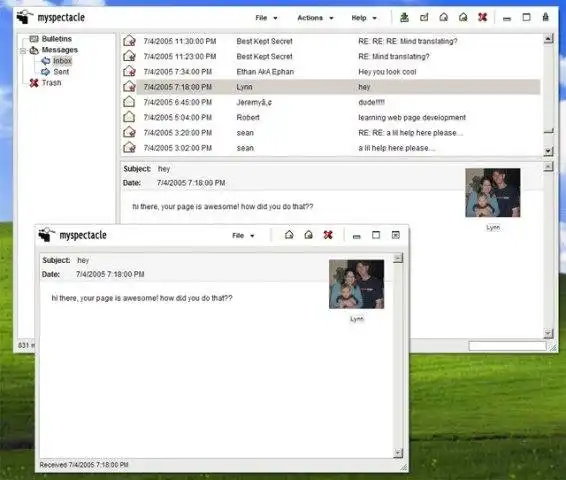Click the second envelope icon beside the red X in main toolbar
The height and width of the screenshot is (480, 566).
[463, 17]
